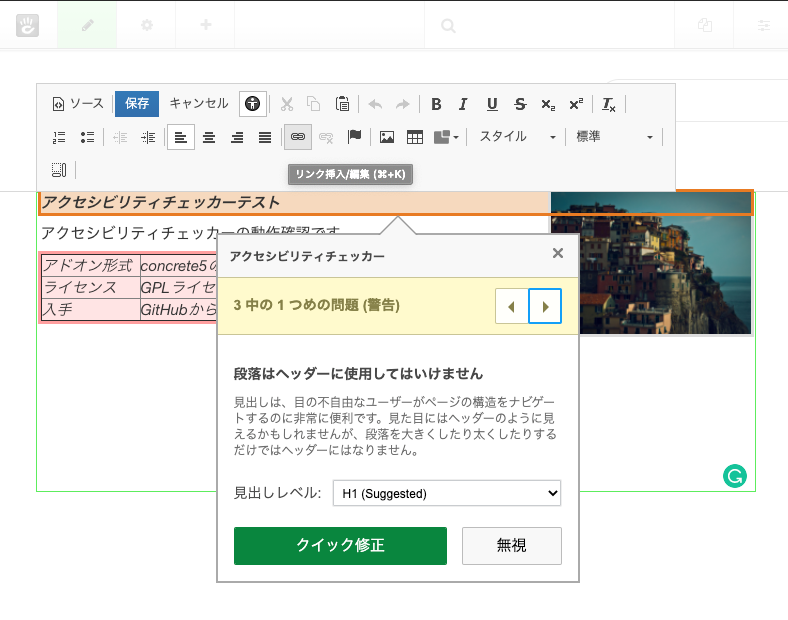Toggle italic formatting
The height and width of the screenshot is (620, 788).
tap(463, 104)
